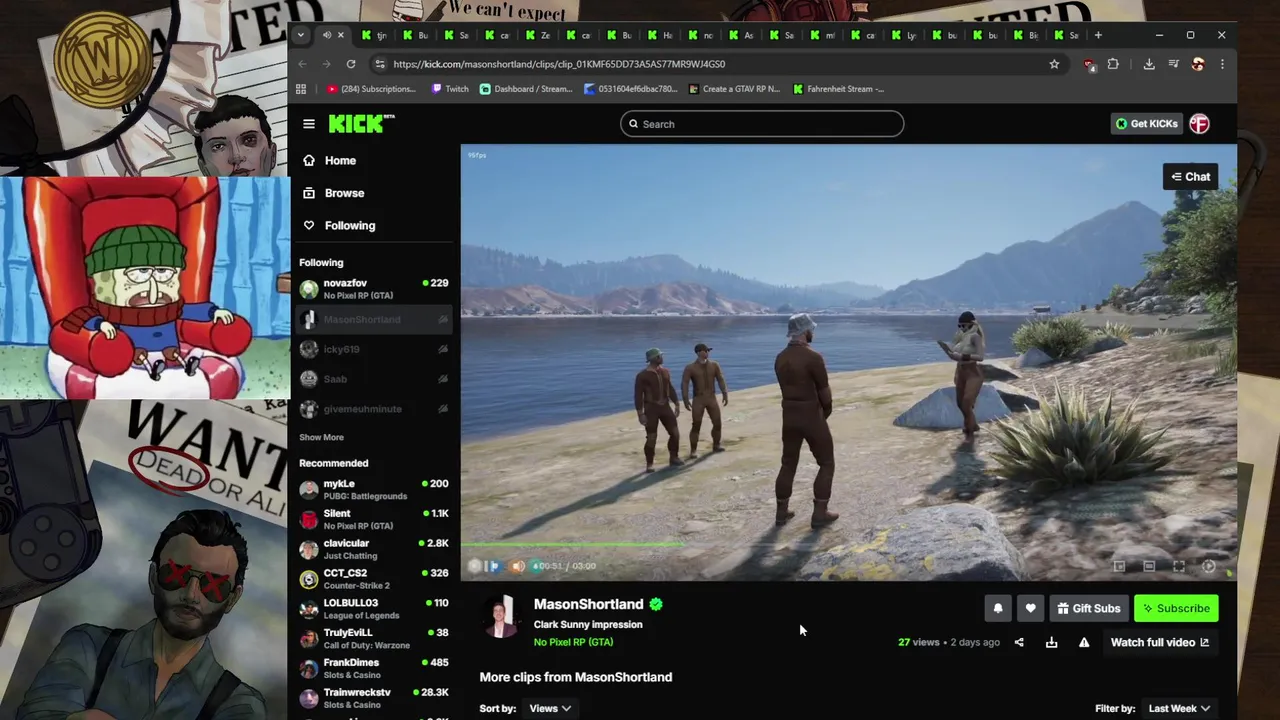Open the Chrome three-dot menu

(x=1222, y=64)
